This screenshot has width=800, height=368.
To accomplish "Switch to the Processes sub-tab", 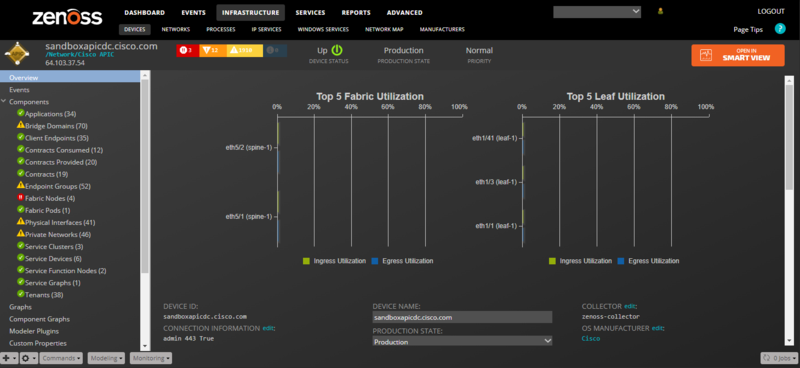I will pos(221,30).
